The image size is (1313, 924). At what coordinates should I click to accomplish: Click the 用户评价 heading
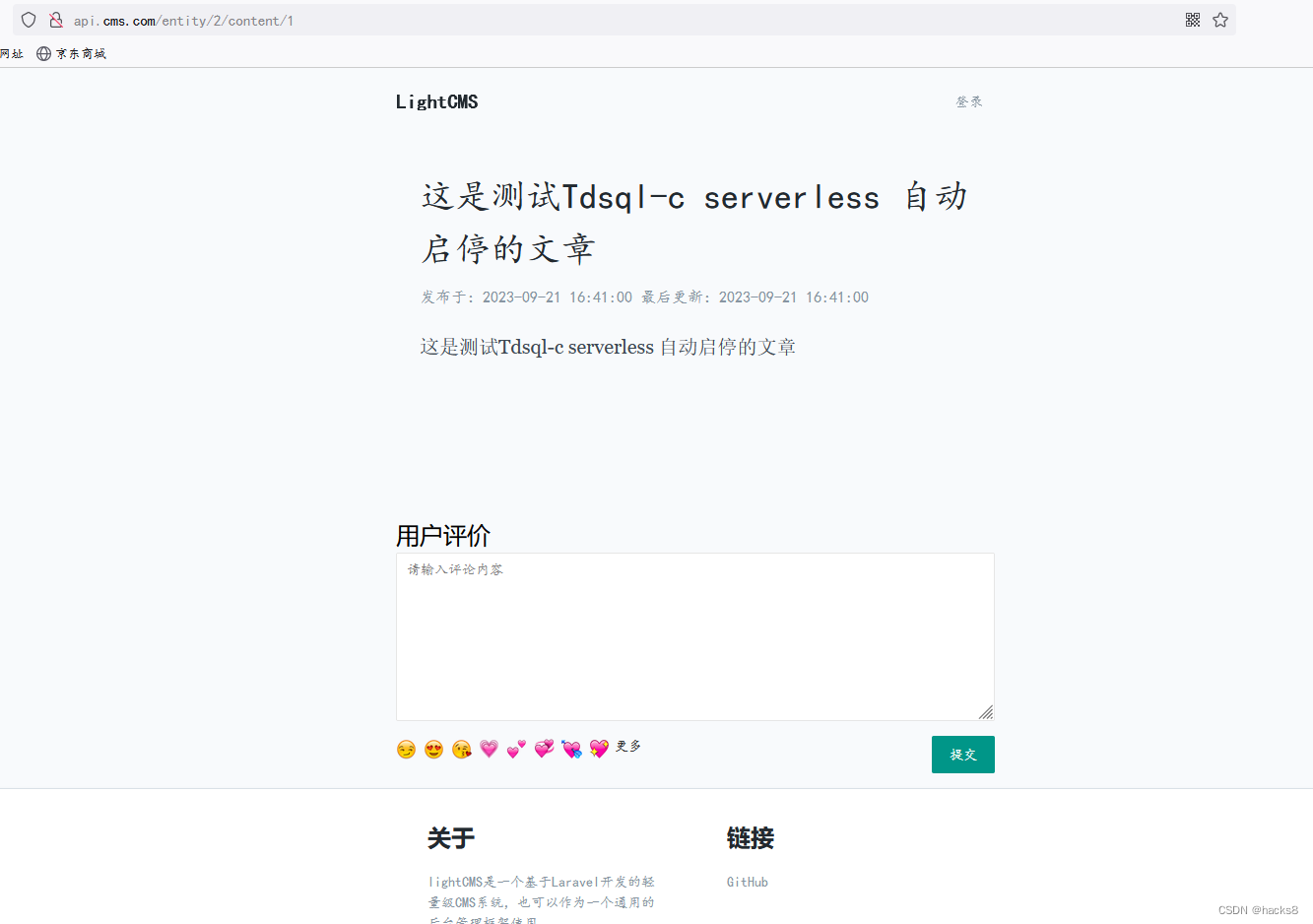[x=443, y=536]
